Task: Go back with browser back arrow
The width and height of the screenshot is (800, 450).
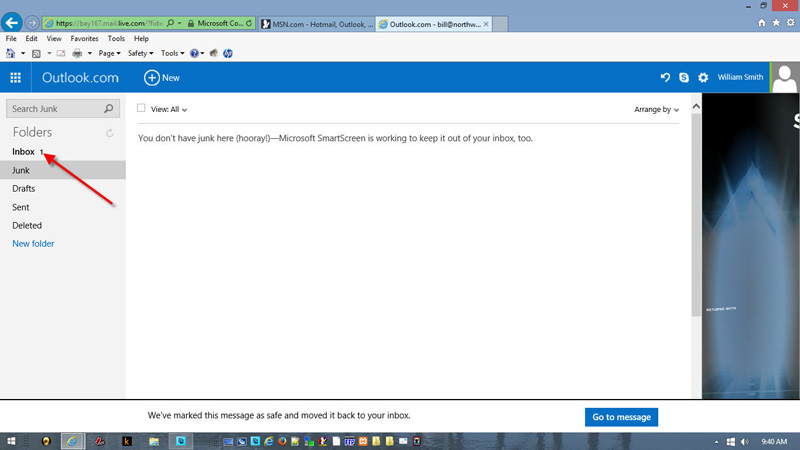Action: pos(11,23)
